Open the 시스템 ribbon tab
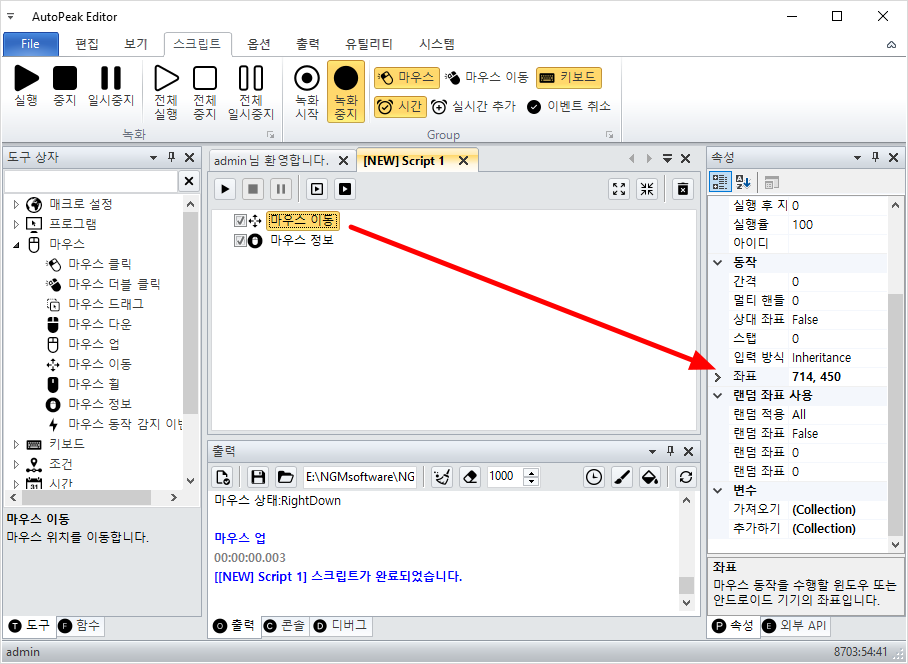This screenshot has height=664, width=908. coord(437,44)
